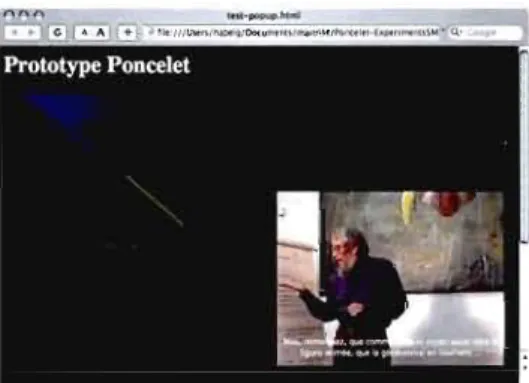
Task: Close the browser window with the red button
Action: tap(9, 16)
